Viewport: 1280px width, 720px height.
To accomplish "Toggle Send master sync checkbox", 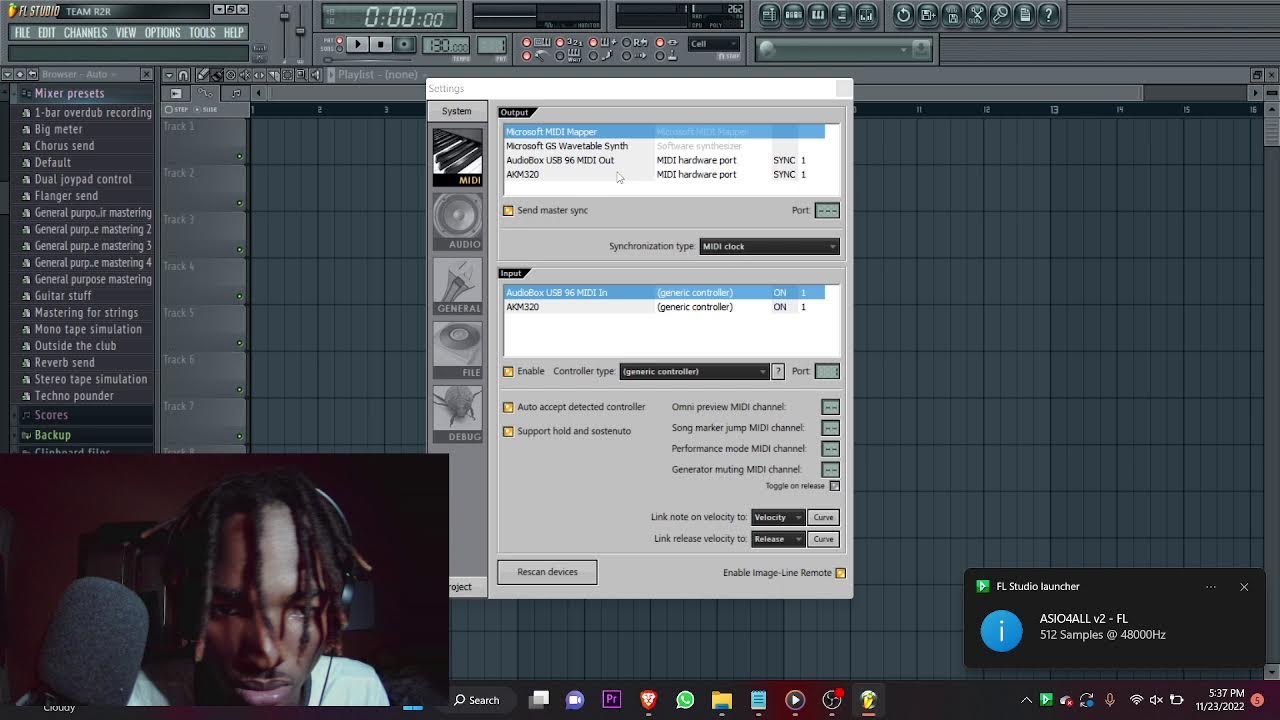I will click(508, 210).
